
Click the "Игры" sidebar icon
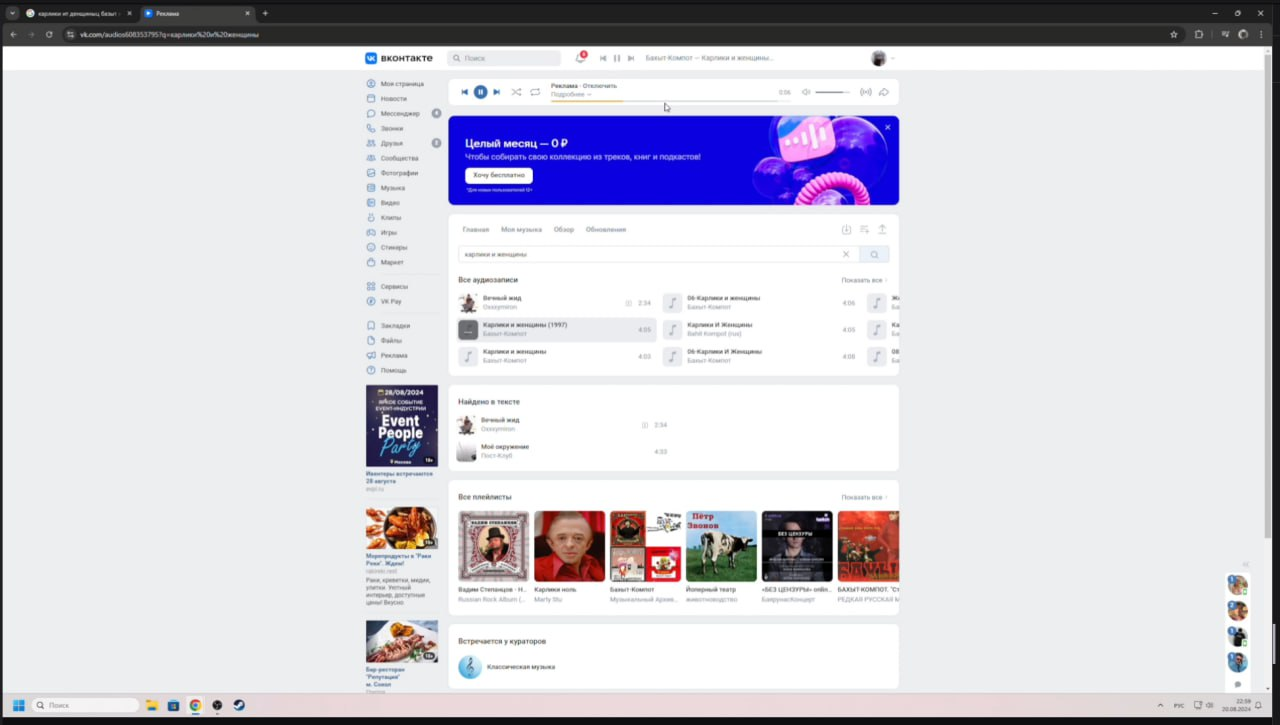click(371, 232)
